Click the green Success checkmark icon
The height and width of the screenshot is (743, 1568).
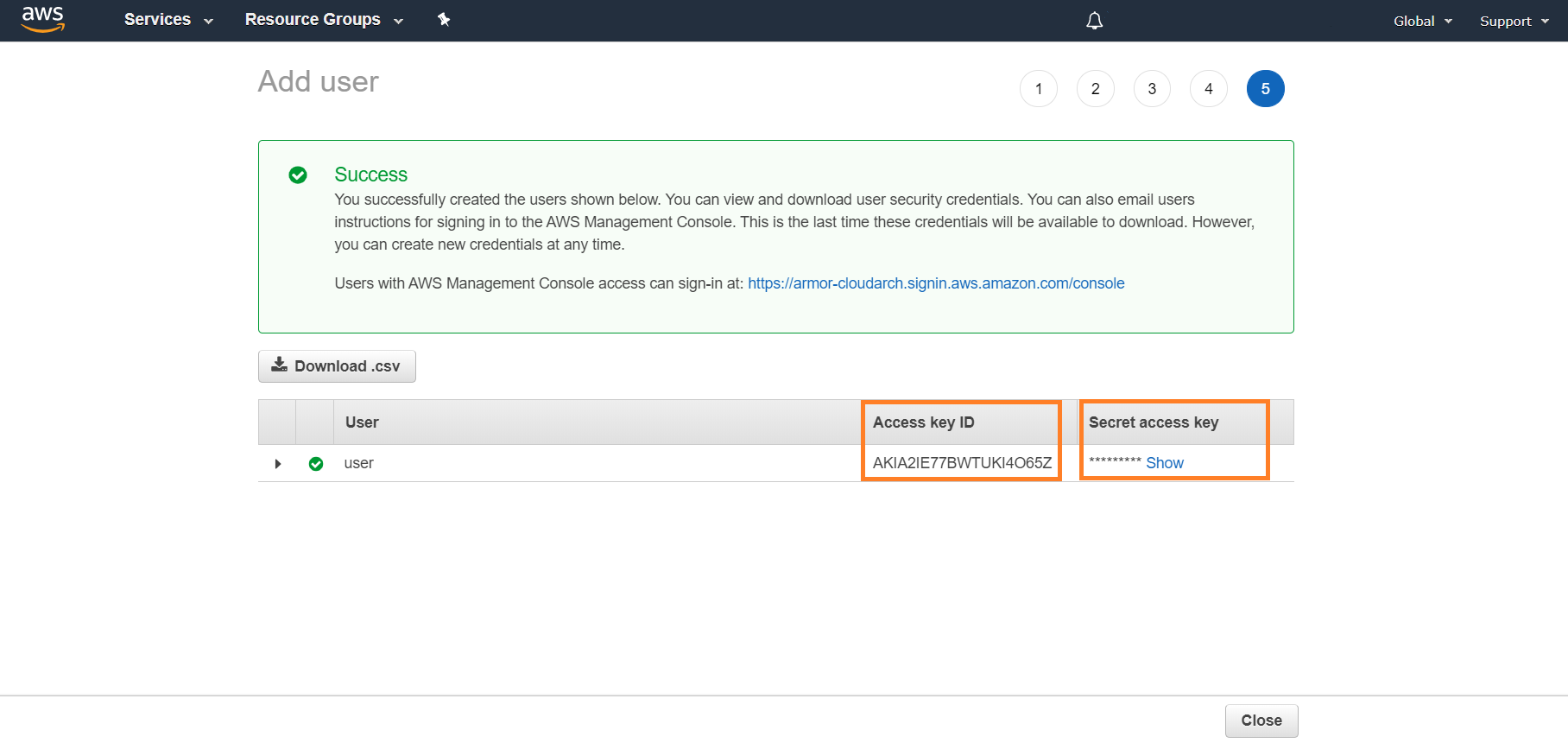point(298,175)
